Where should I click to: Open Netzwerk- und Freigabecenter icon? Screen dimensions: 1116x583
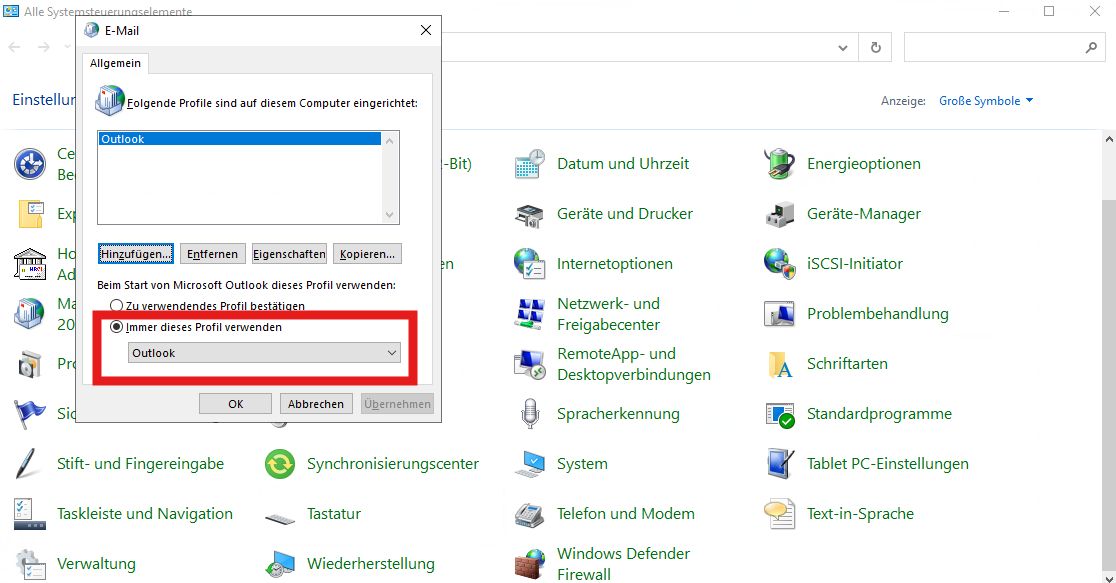[x=530, y=314]
